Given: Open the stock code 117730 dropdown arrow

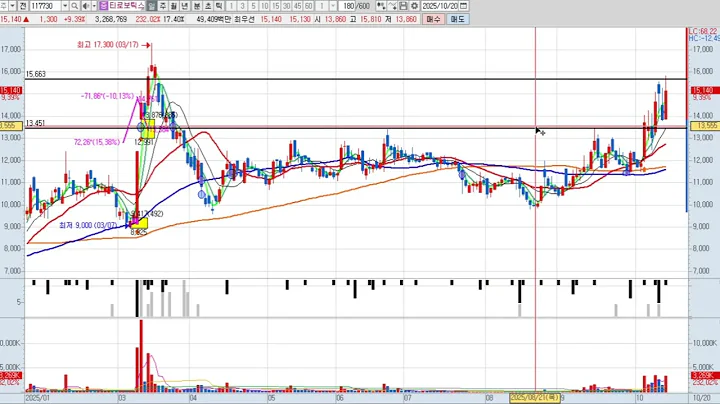Looking at the screenshot, I should click(65, 6).
